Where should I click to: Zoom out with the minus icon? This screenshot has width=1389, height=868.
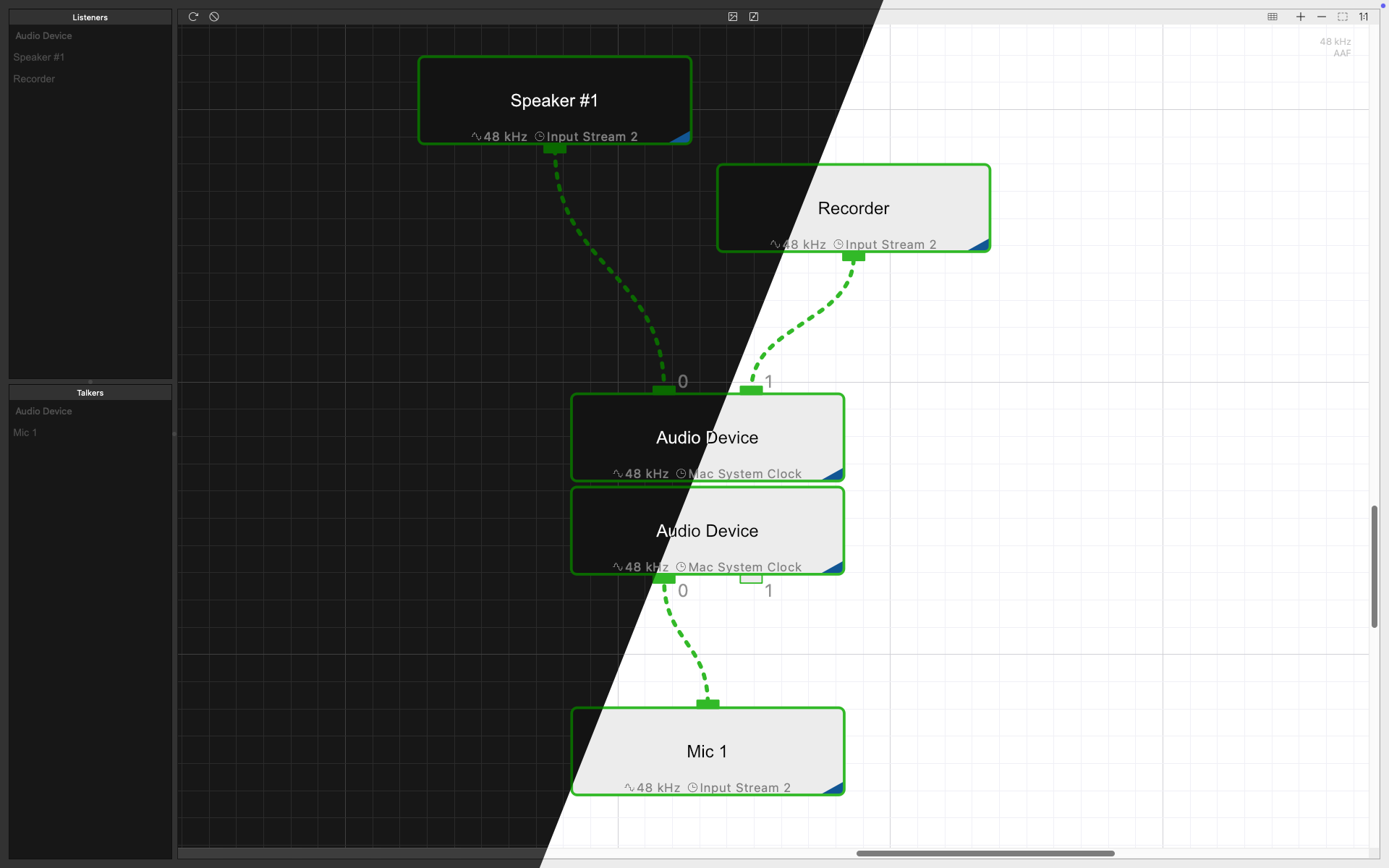[1322, 17]
